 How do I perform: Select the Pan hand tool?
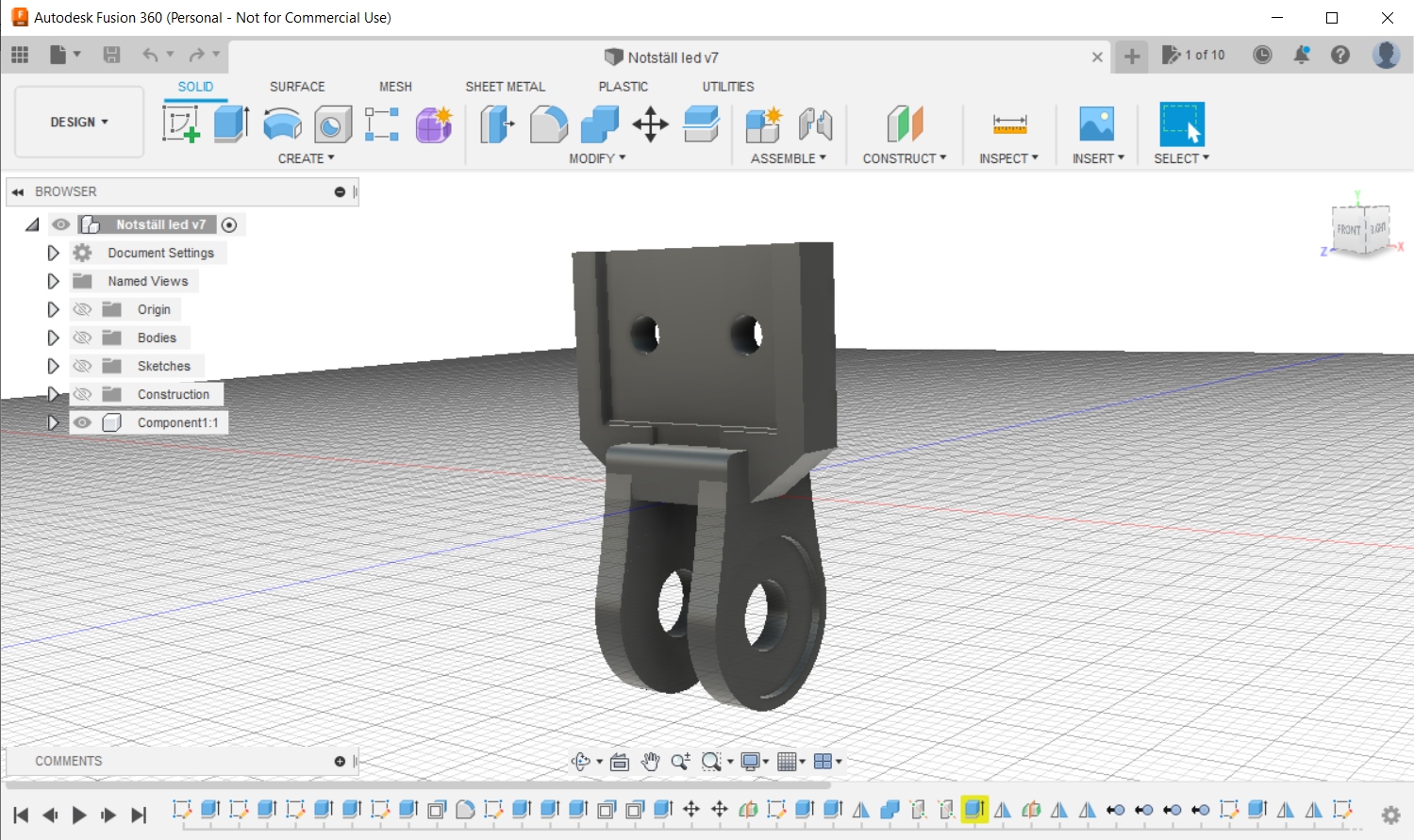(650, 762)
